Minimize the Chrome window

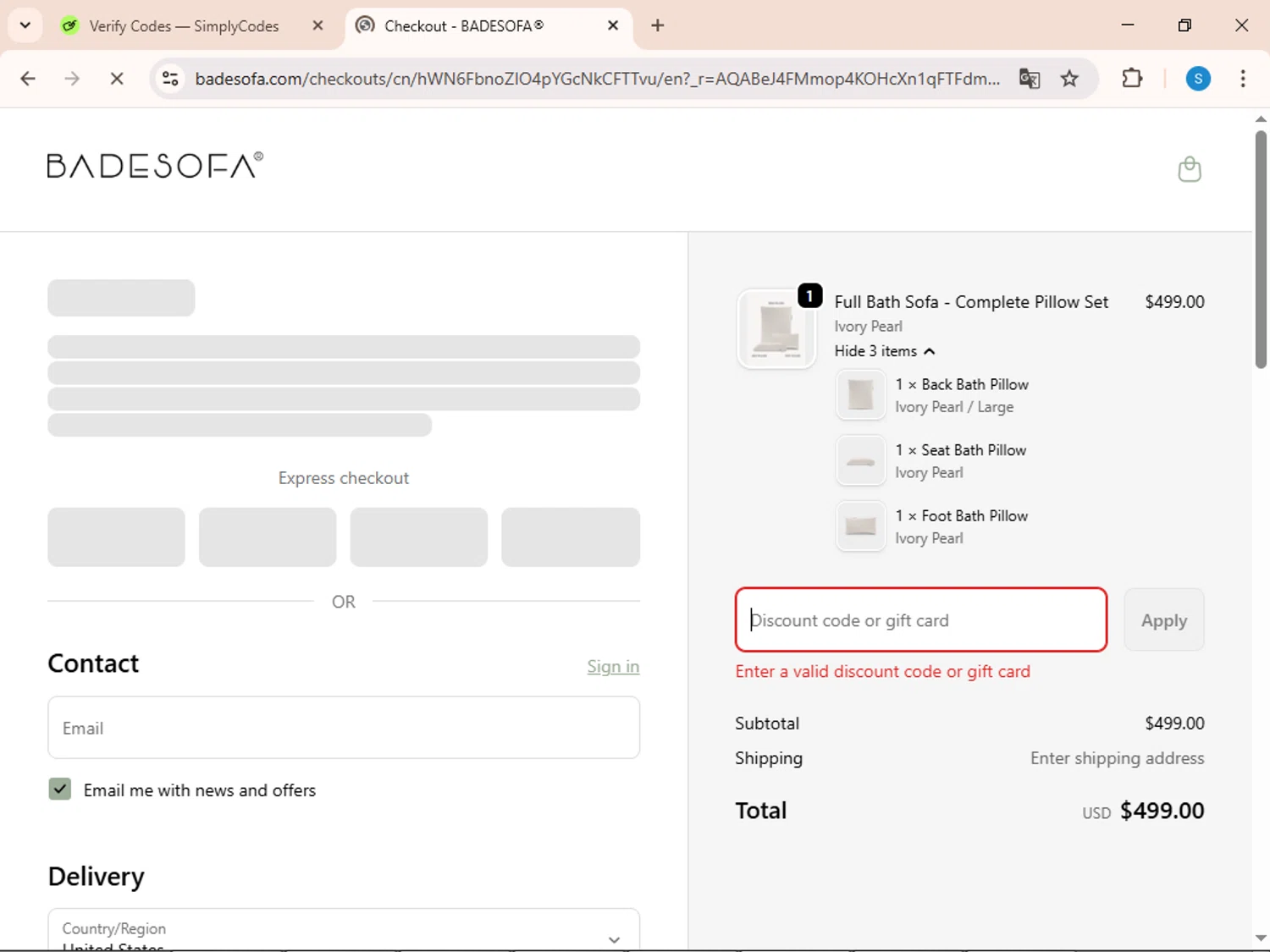(x=1128, y=25)
